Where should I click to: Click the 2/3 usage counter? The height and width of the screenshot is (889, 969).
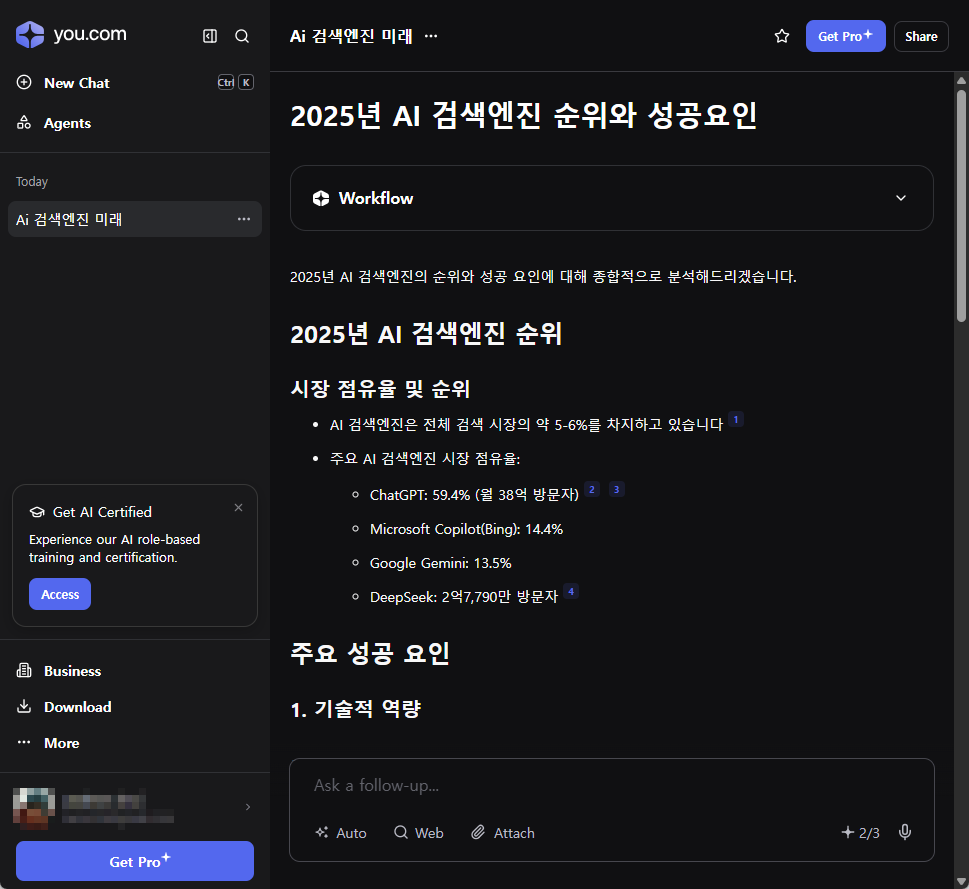click(860, 833)
